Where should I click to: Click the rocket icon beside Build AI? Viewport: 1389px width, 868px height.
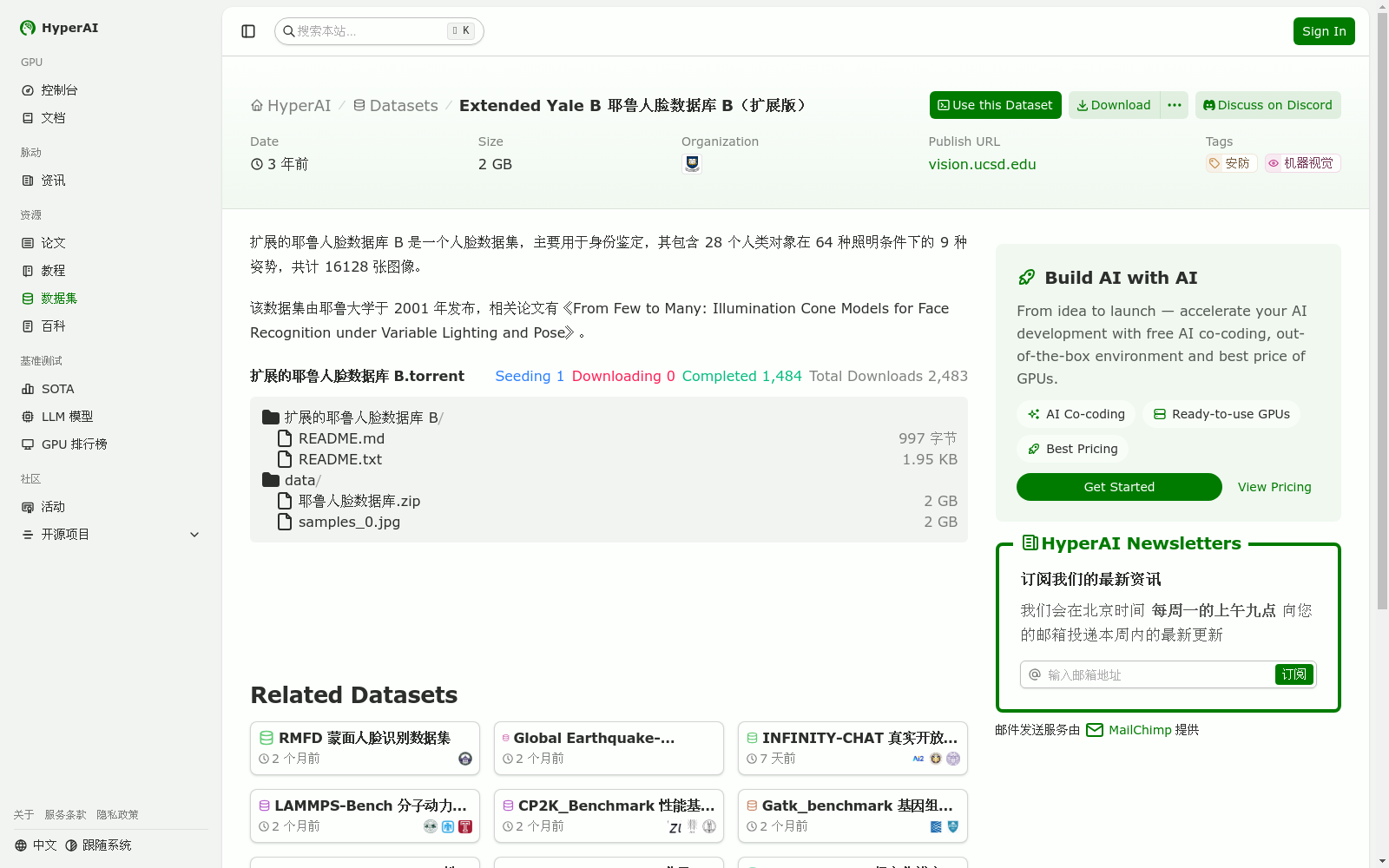1027,278
